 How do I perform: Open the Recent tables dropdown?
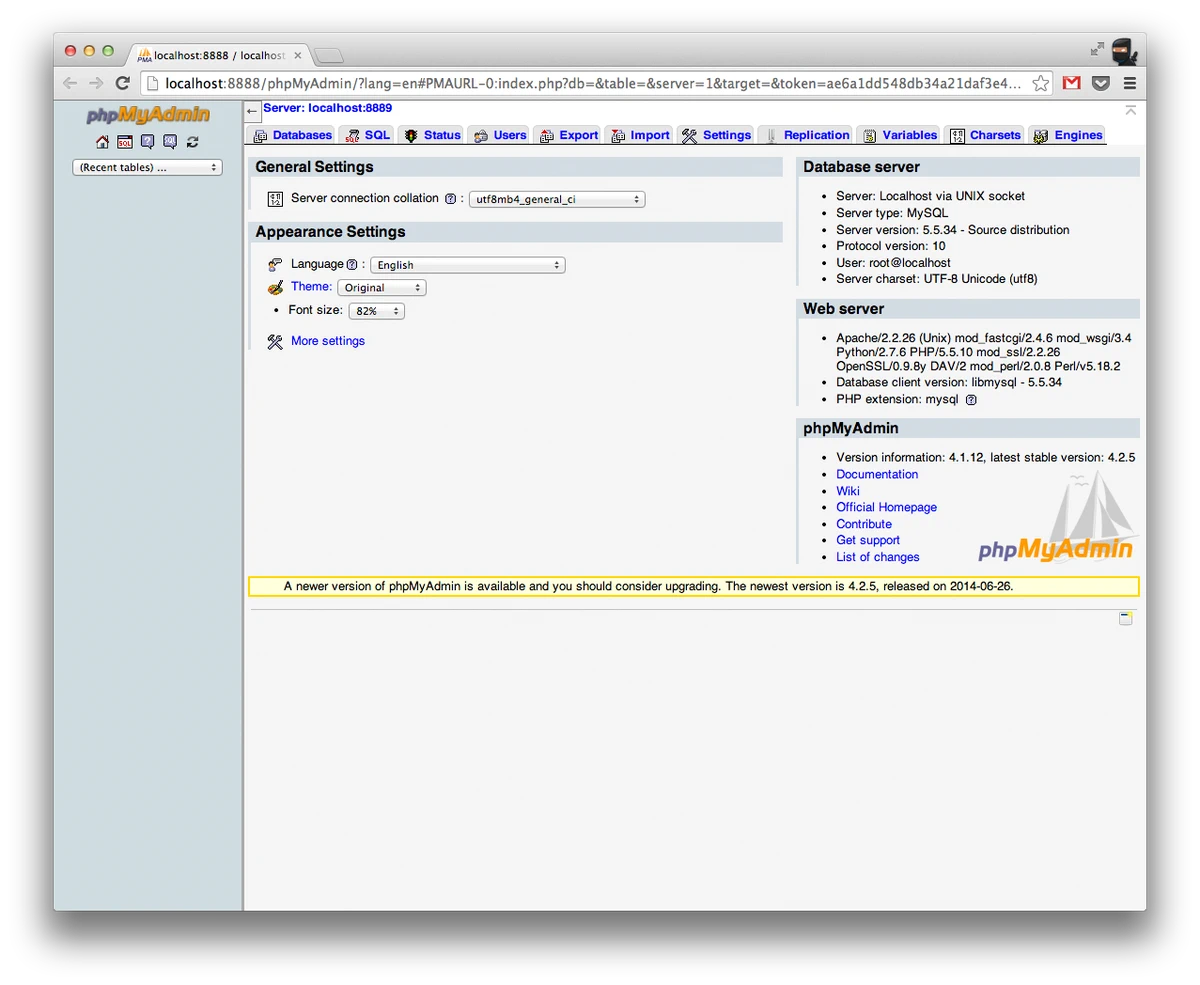[147, 167]
